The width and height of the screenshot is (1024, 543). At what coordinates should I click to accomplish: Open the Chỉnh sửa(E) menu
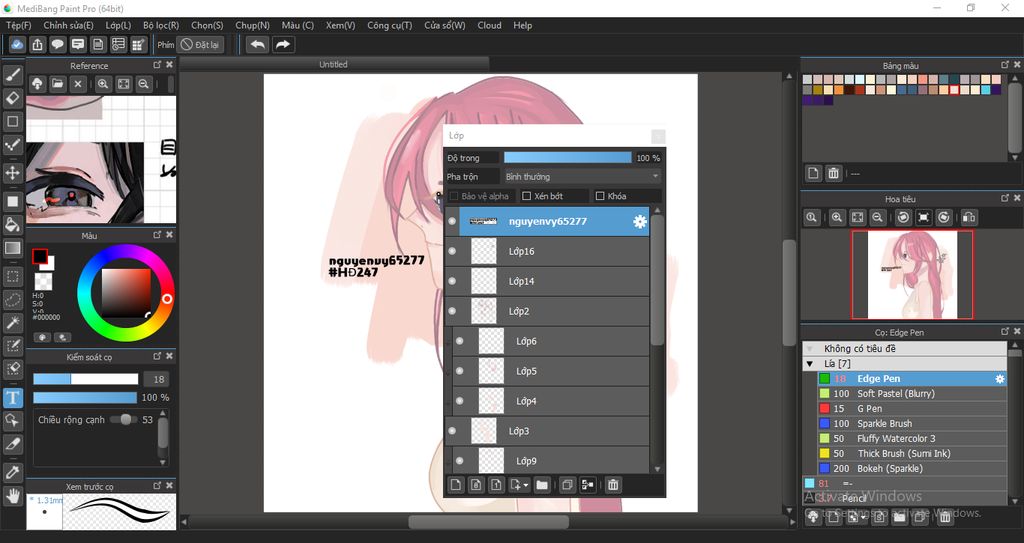pyautogui.click(x=69, y=25)
